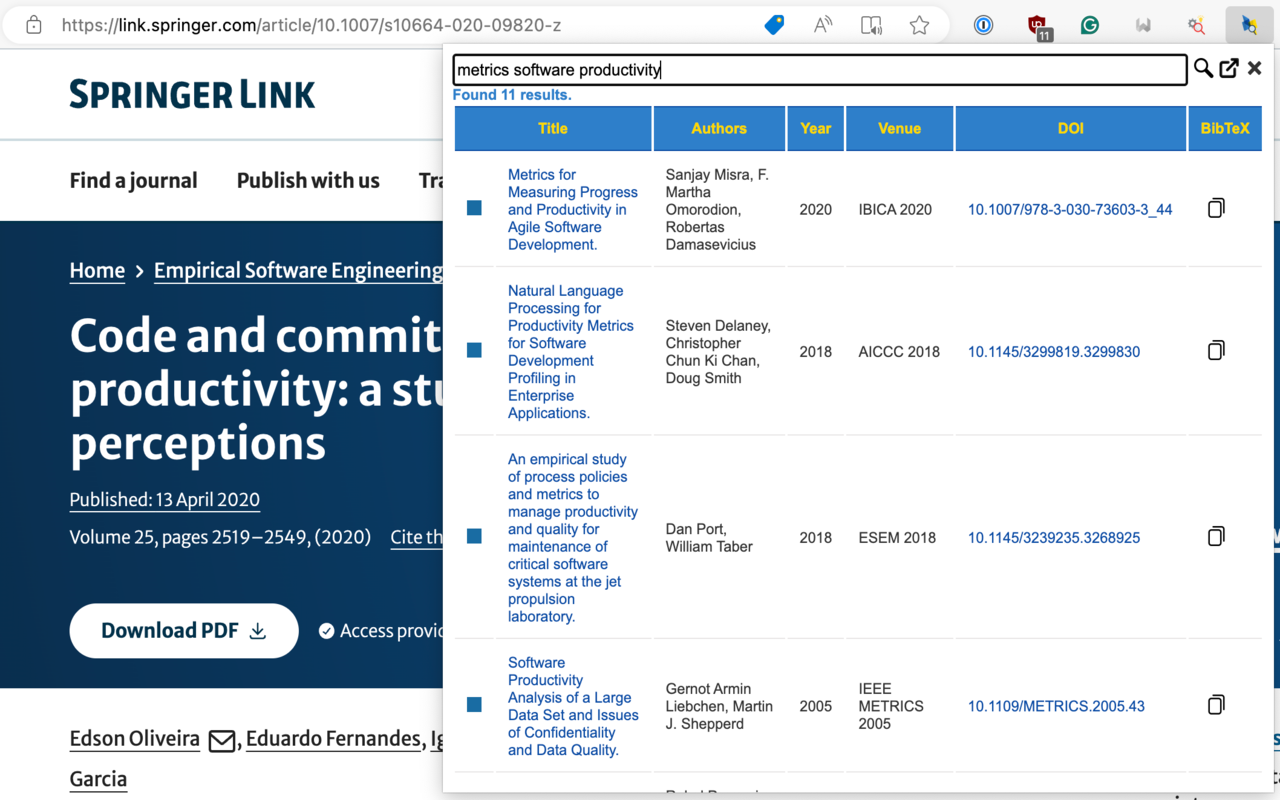Screen dimensions: 1280x800
Task: Click the 'Published: 13 April 2020' date text
Action: (164, 500)
